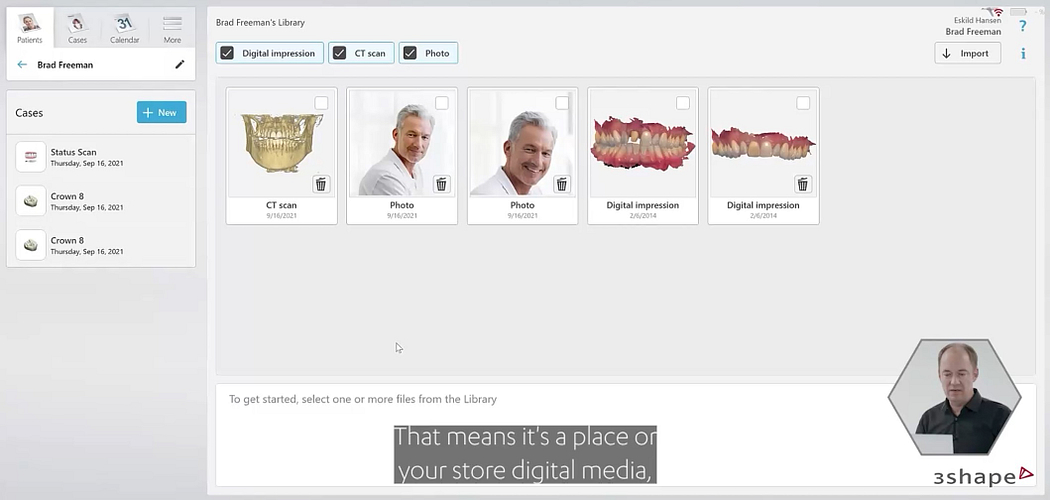The image size is (1050, 500).
Task: Expand the More menu
Action: (x=172, y=28)
